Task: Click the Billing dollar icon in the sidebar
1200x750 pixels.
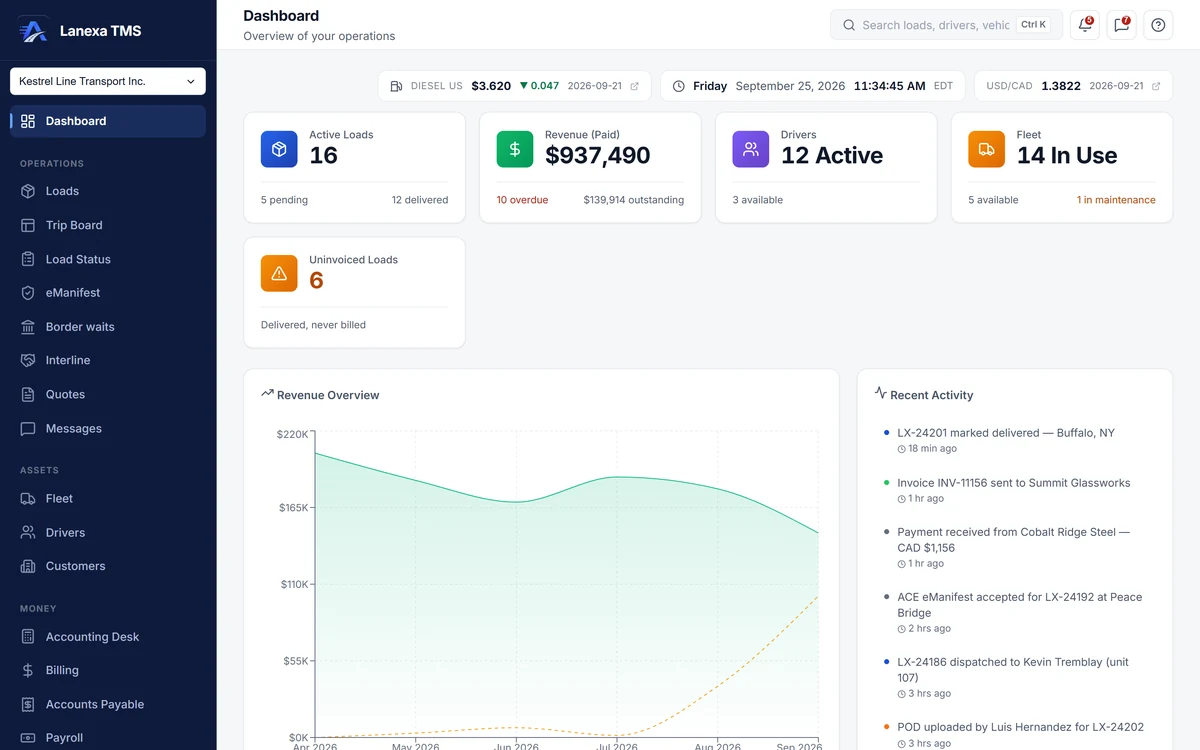Action: tap(28, 670)
